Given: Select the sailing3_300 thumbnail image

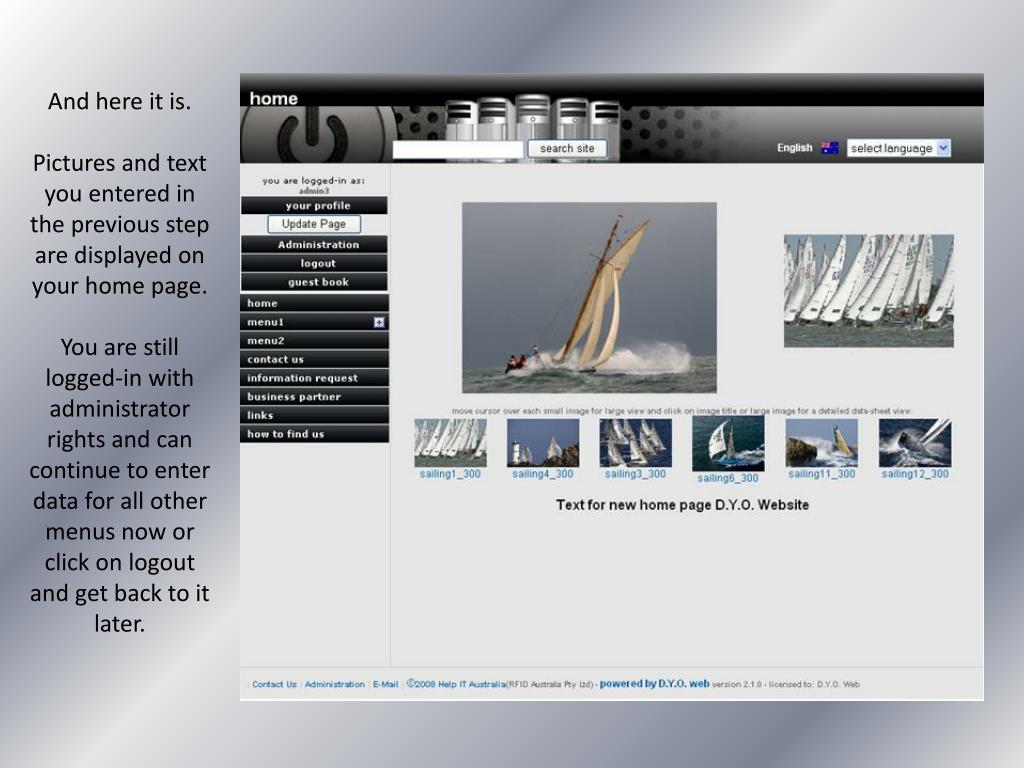Looking at the screenshot, I should (x=635, y=442).
